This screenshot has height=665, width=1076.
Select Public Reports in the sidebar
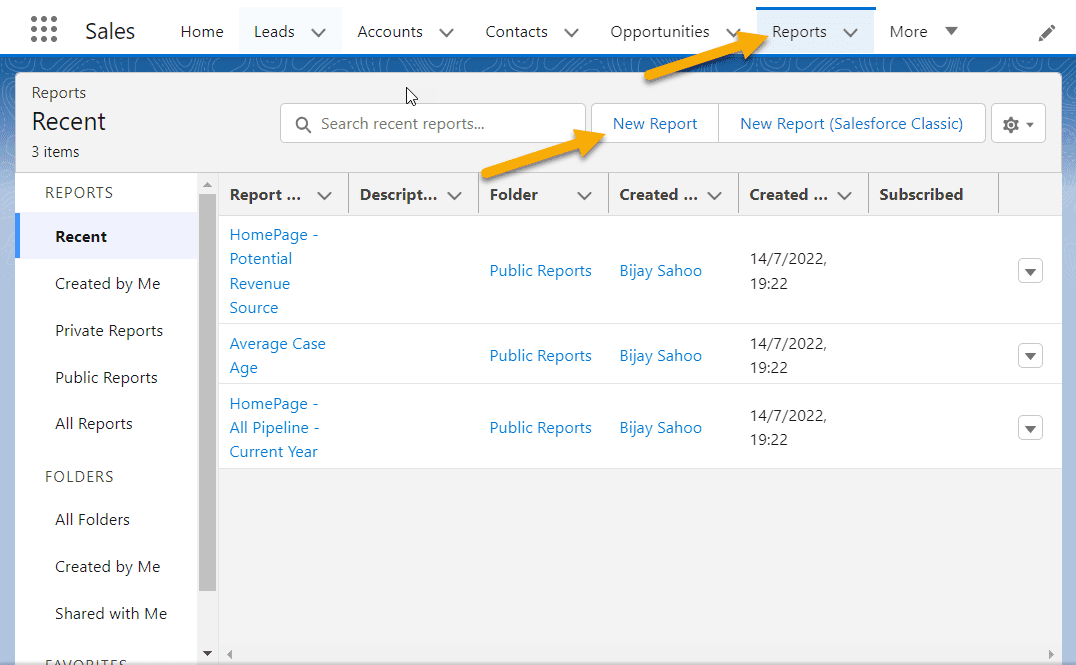pyautogui.click(x=105, y=377)
